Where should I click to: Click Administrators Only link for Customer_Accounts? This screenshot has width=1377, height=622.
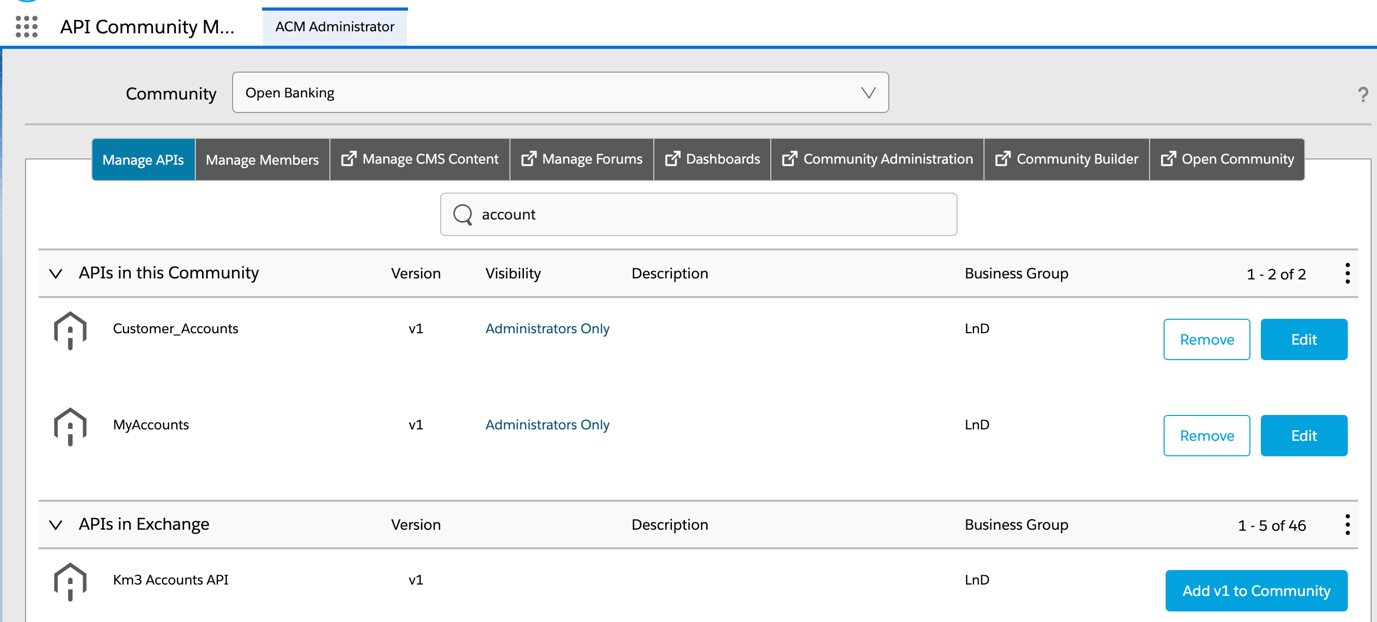pyautogui.click(x=547, y=328)
